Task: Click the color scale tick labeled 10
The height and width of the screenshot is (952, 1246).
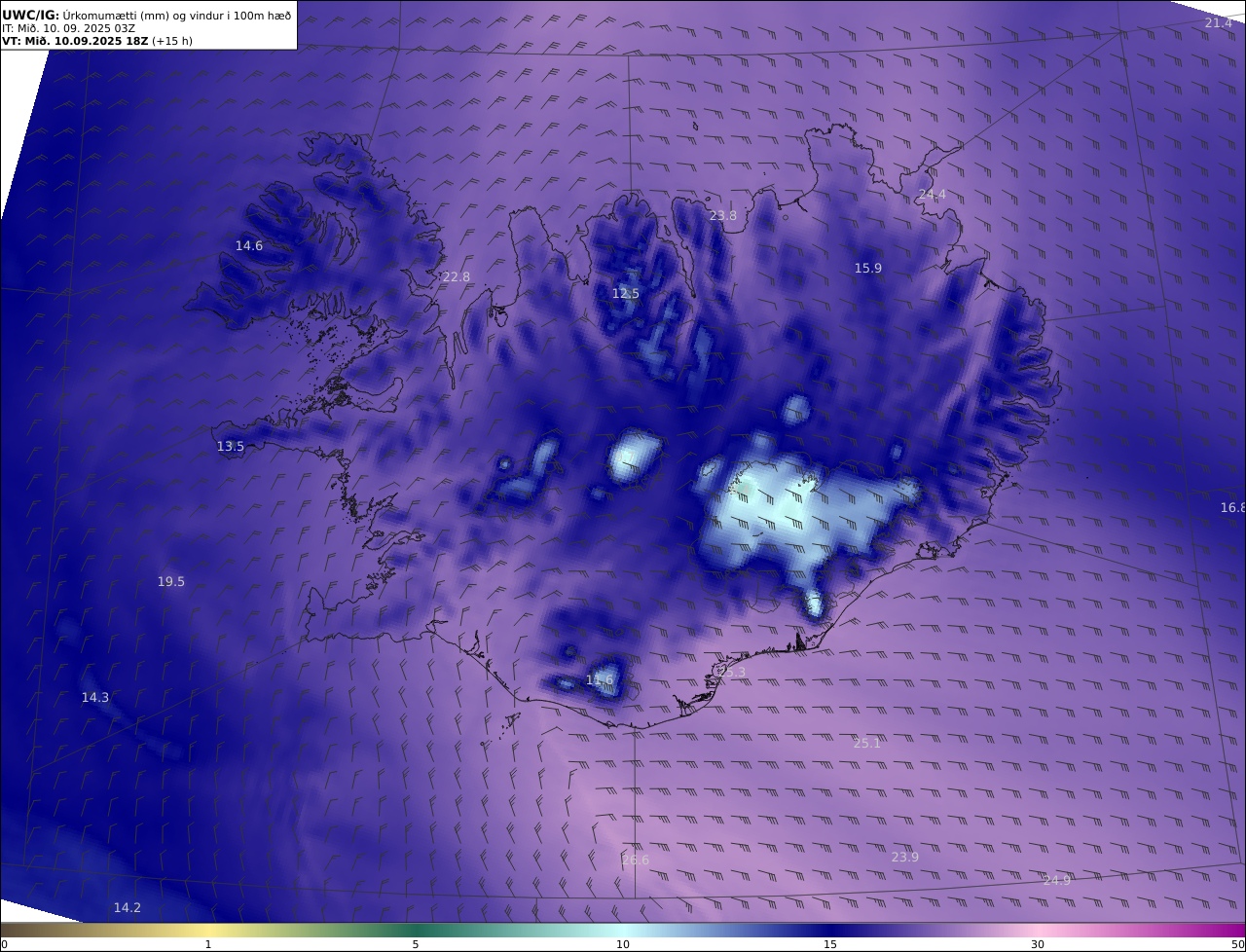Action: 623,944
